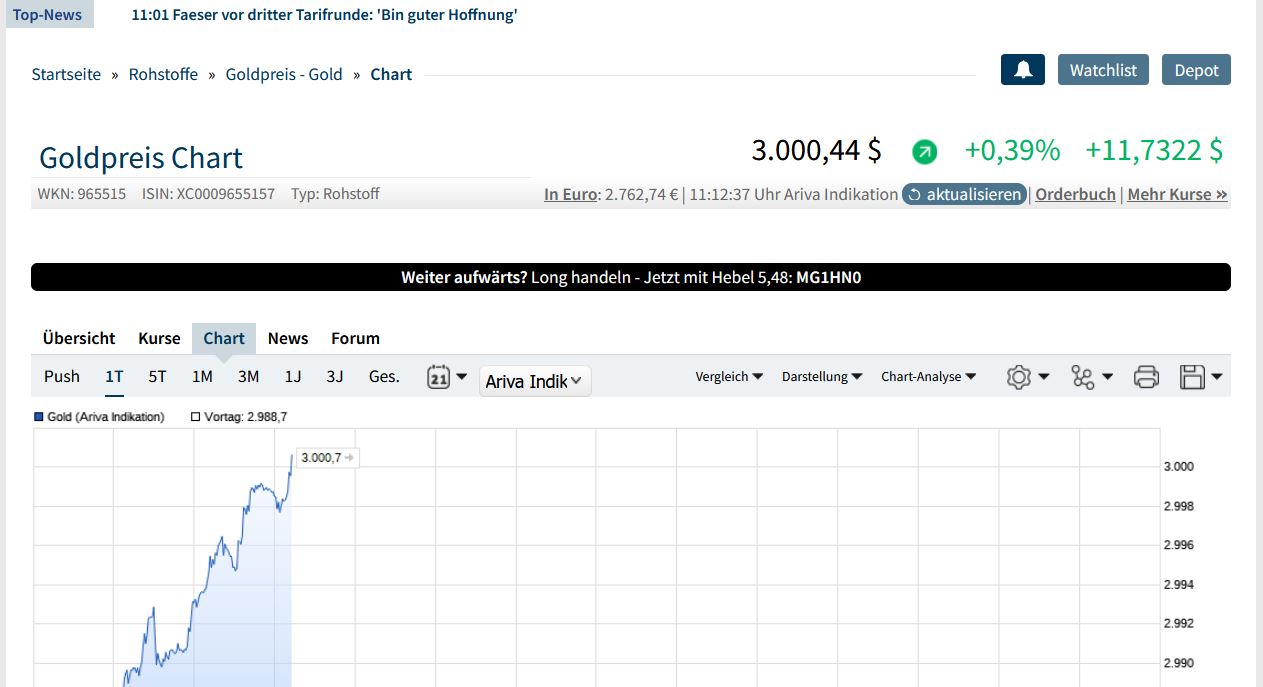Click the 3.000,7 price marker label
The image size is (1263, 687).
(327, 458)
